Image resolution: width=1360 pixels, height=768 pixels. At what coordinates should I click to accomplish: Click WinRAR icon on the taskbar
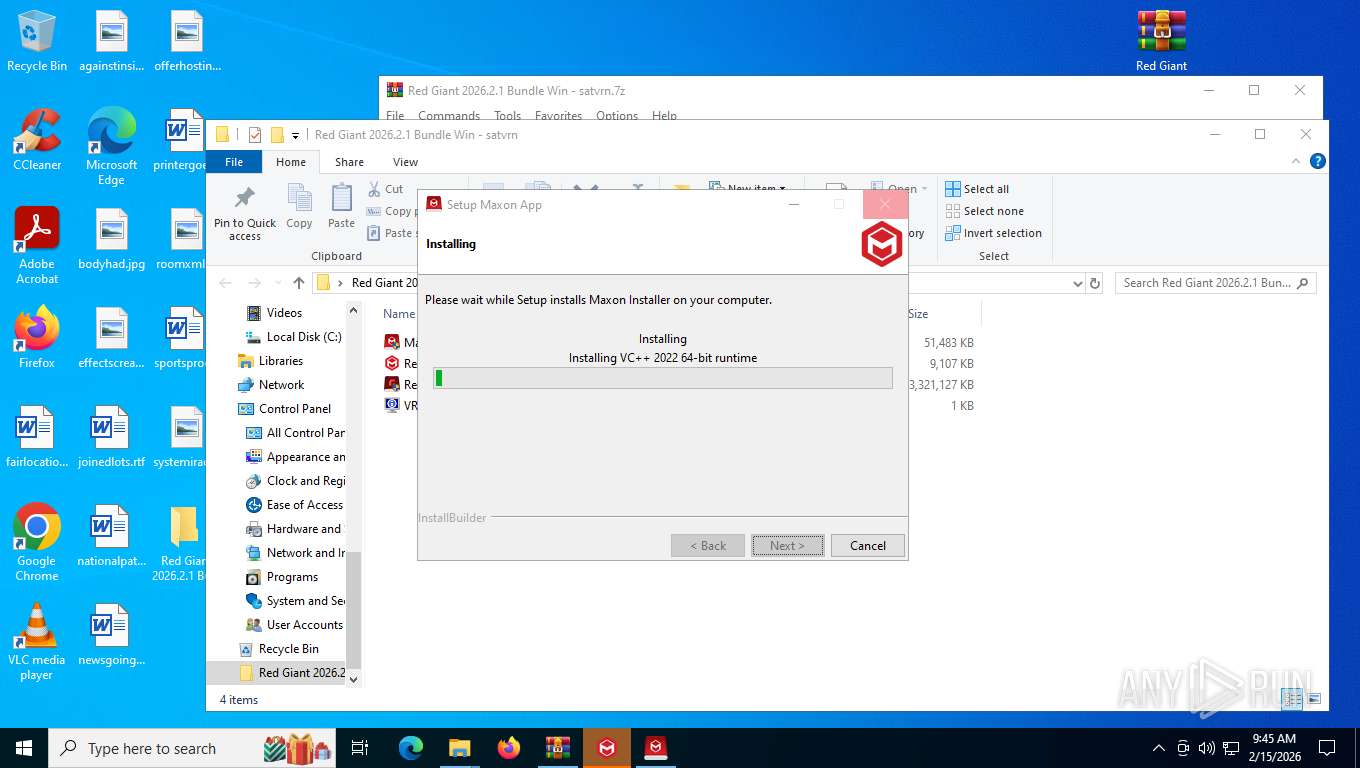pos(557,748)
